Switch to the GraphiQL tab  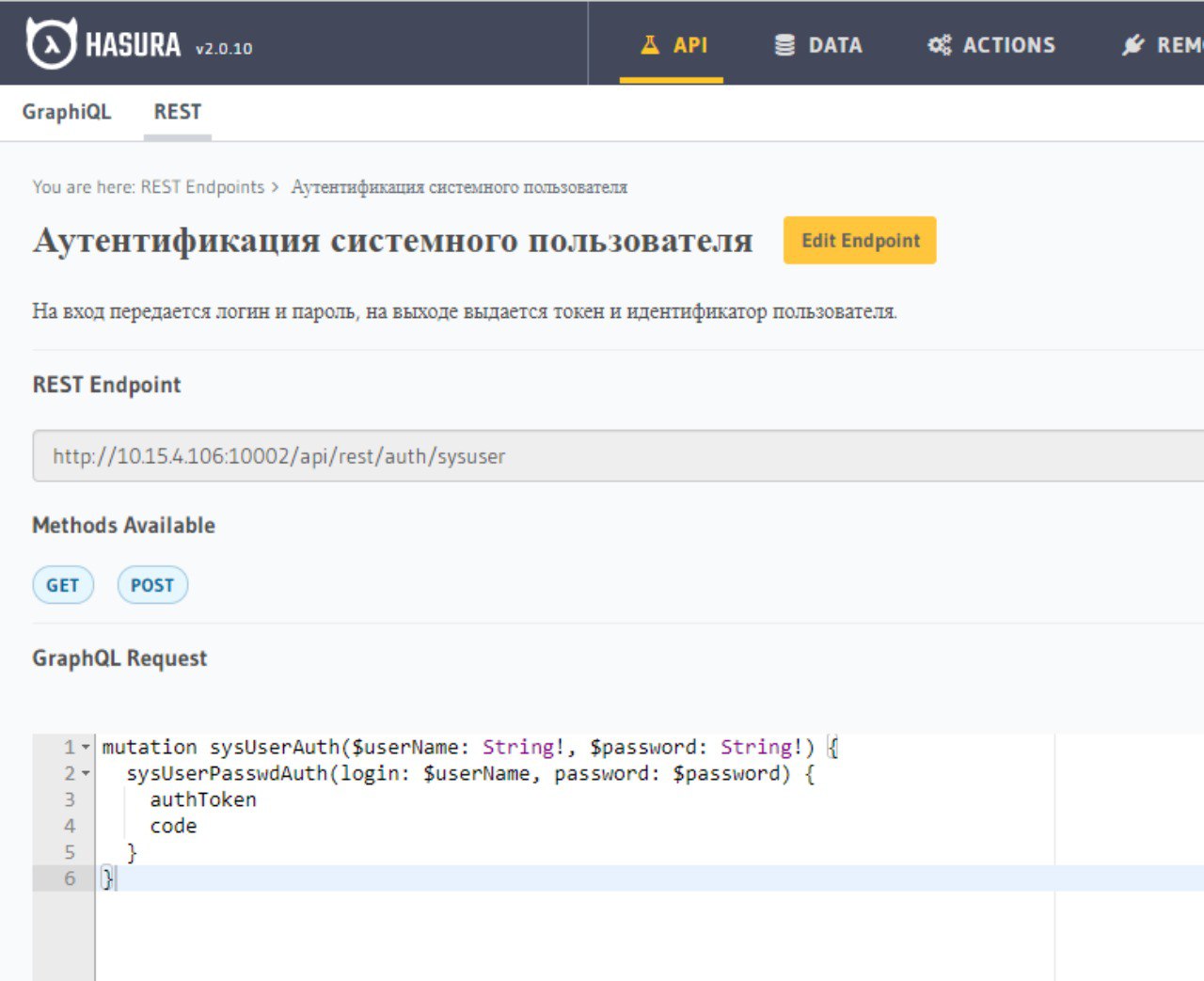point(67,112)
